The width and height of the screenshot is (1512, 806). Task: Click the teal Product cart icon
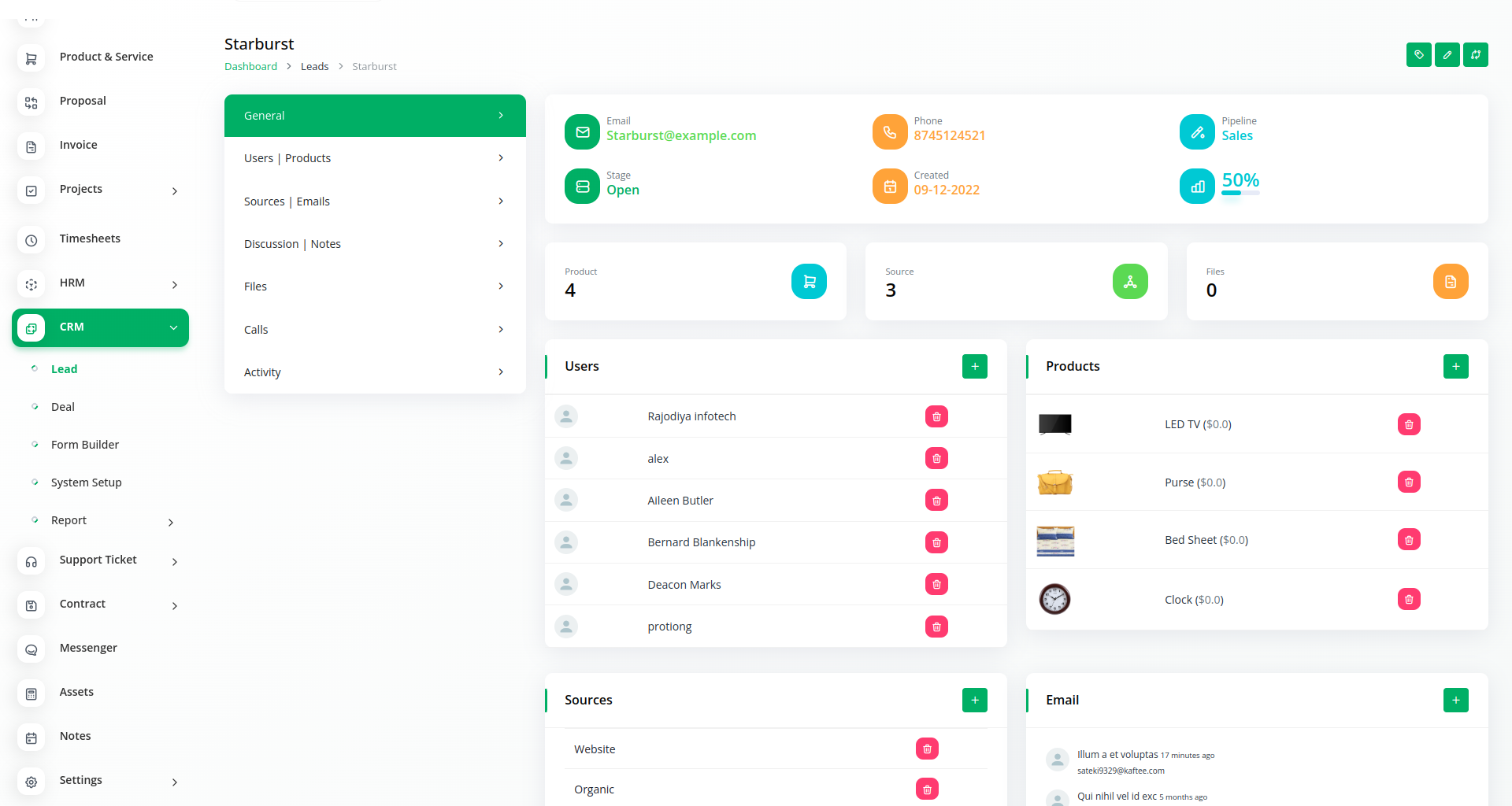[809, 282]
